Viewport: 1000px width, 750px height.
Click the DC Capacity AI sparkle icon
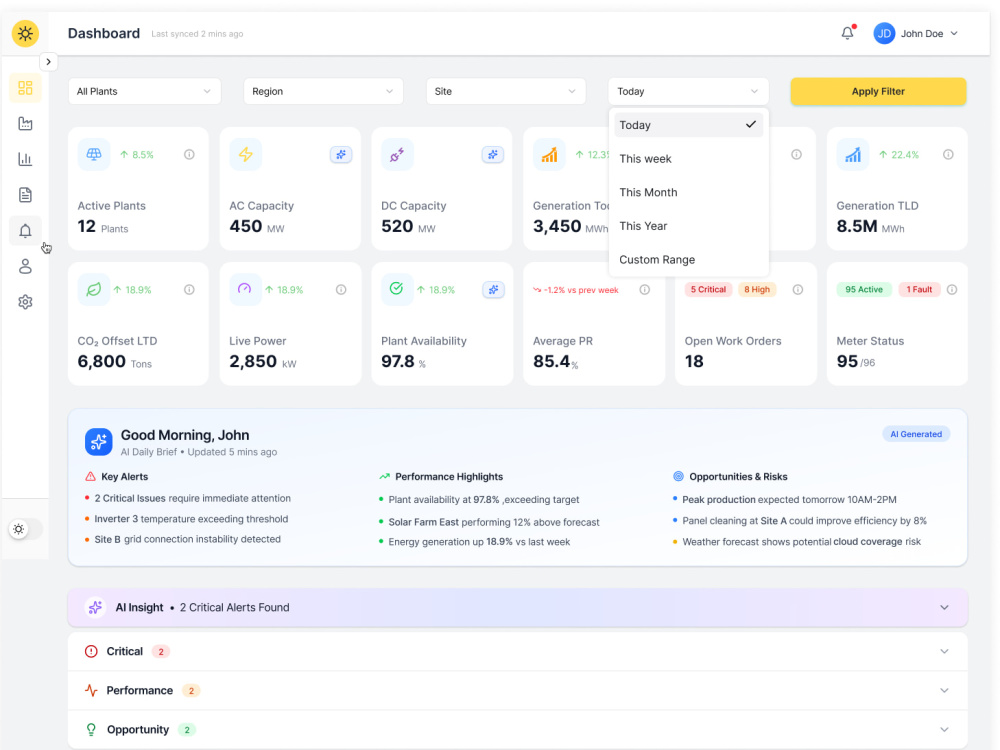493,154
